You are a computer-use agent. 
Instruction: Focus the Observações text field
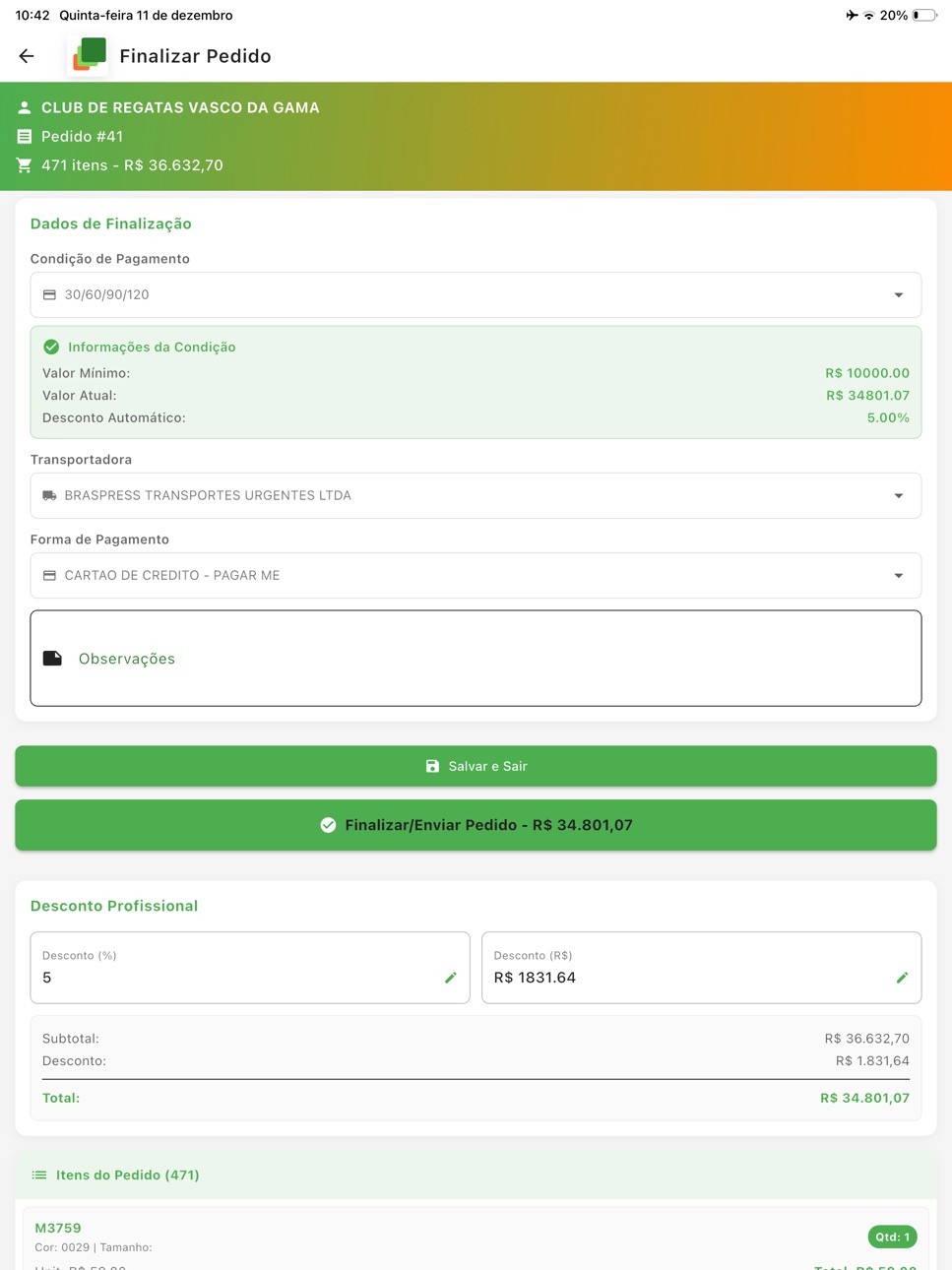[476, 659]
